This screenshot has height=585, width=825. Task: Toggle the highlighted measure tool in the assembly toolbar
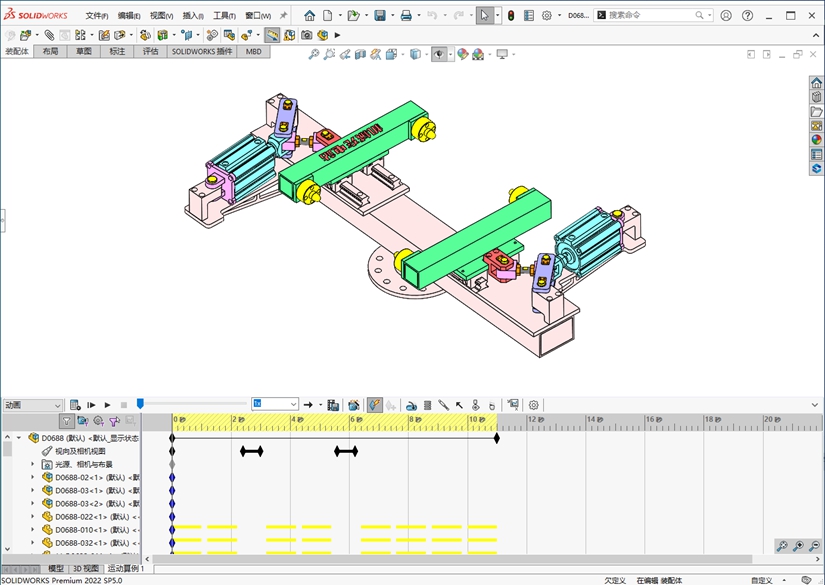click(x=272, y=35)
